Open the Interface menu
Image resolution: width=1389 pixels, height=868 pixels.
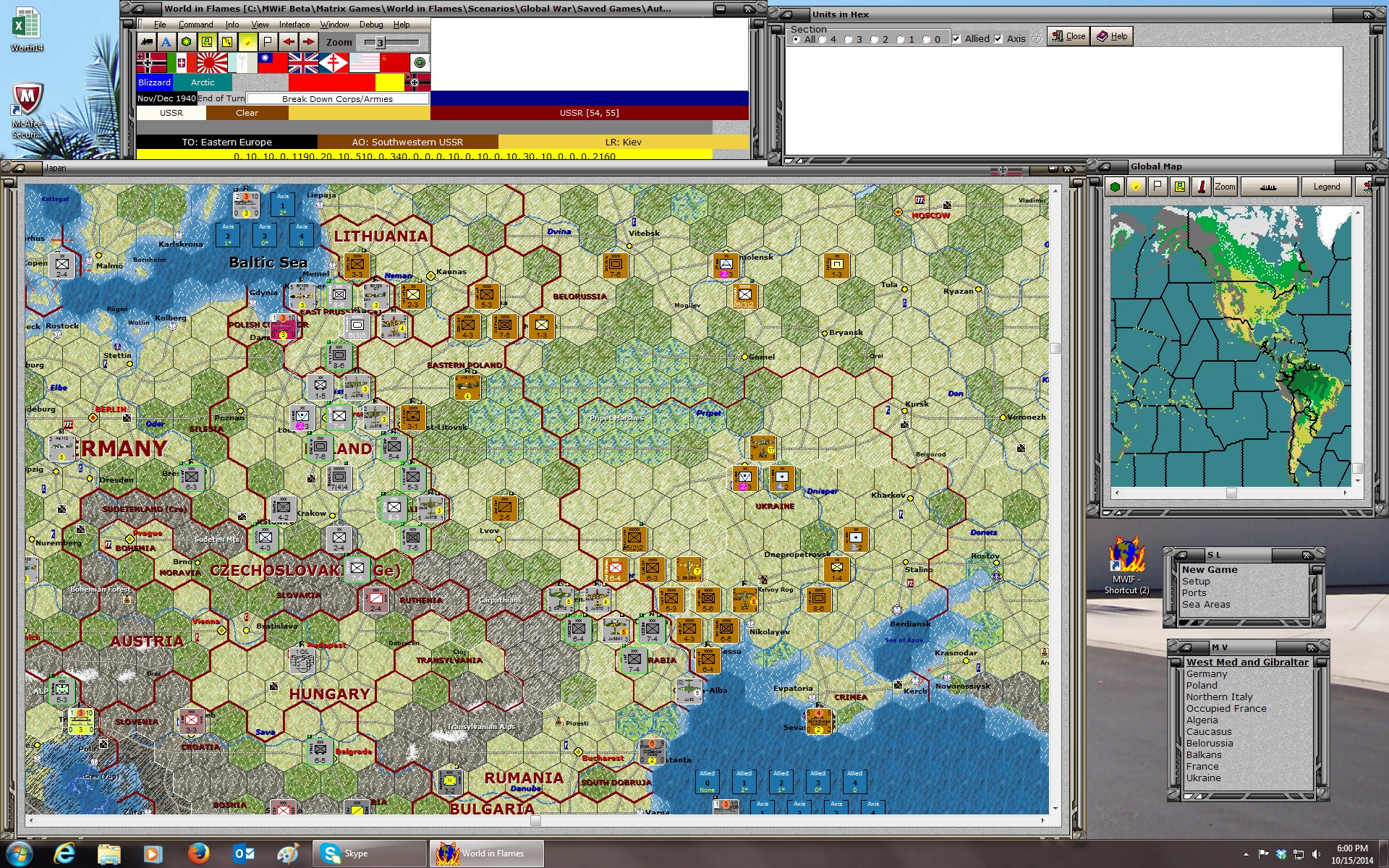pos(293,24)
